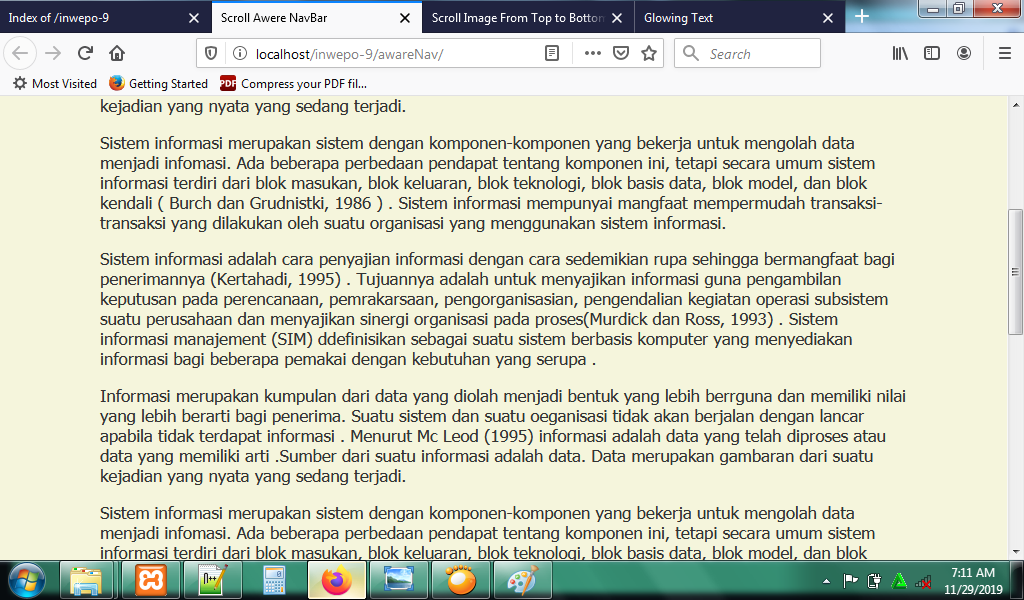Go back to the previous page
1024x600 pixels.
20,54
